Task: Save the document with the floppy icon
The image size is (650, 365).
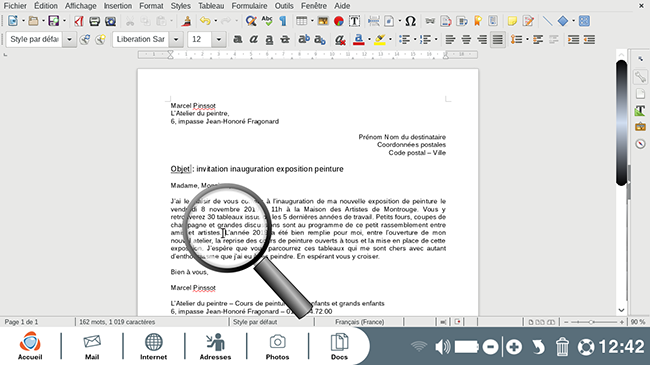Action: click(53, 21)
